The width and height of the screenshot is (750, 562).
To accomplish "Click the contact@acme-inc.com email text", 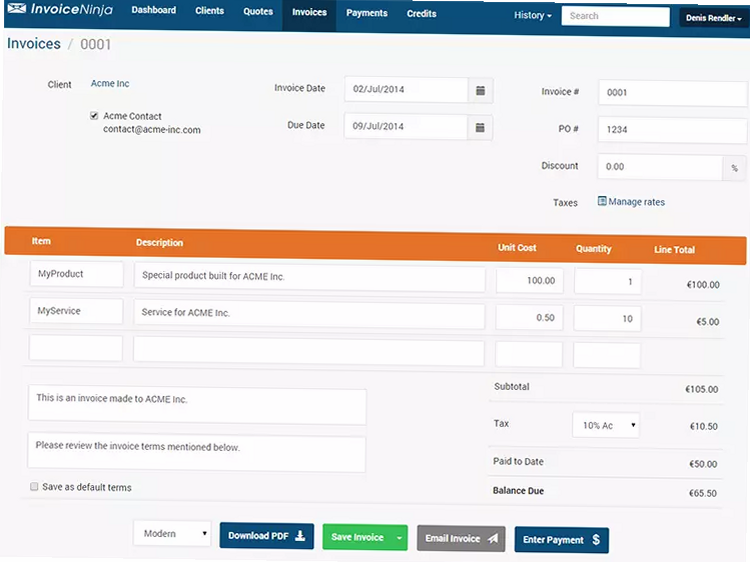I will click(x=152, y=130).
